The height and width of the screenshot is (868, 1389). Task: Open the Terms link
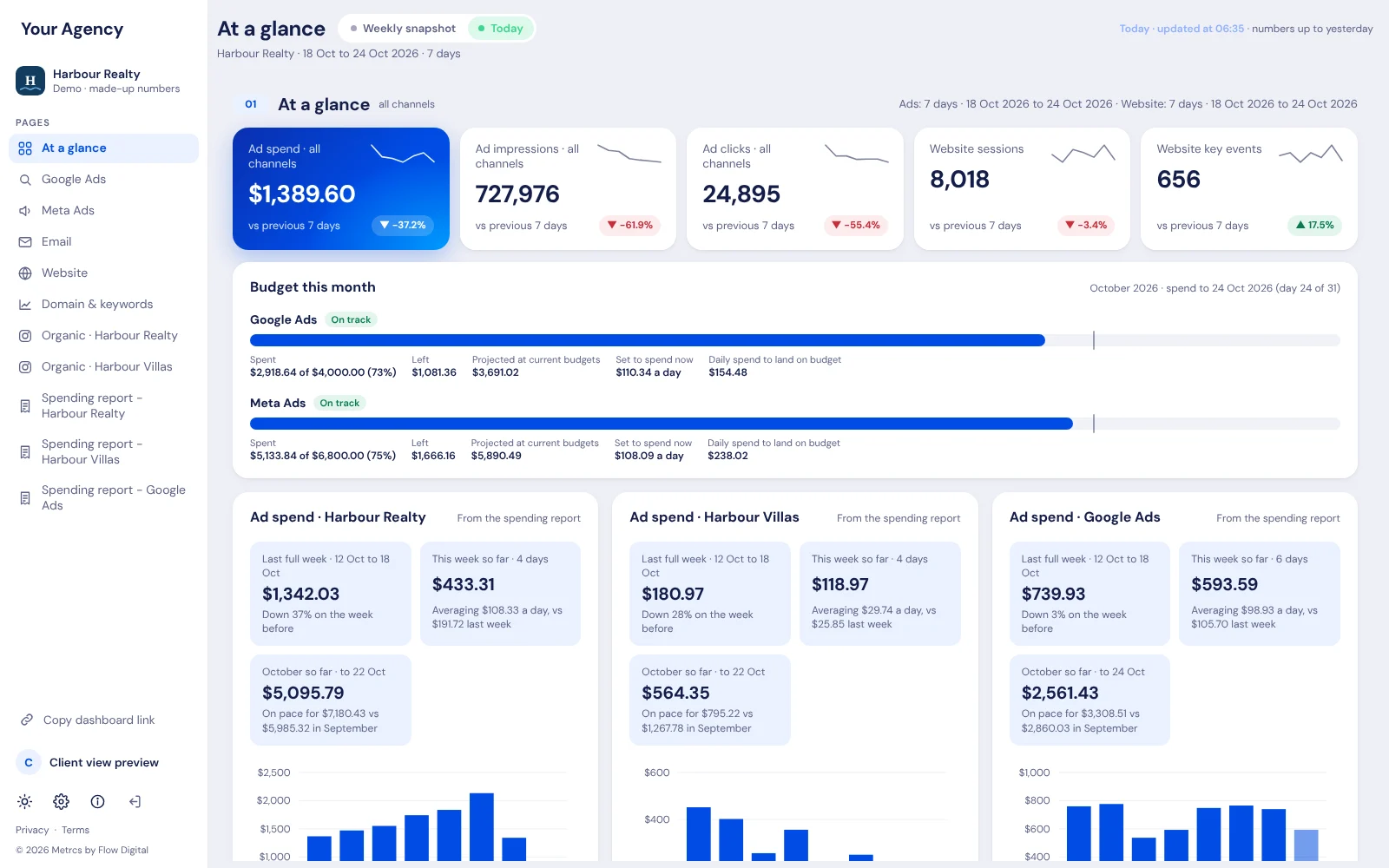tap(76, 830)
